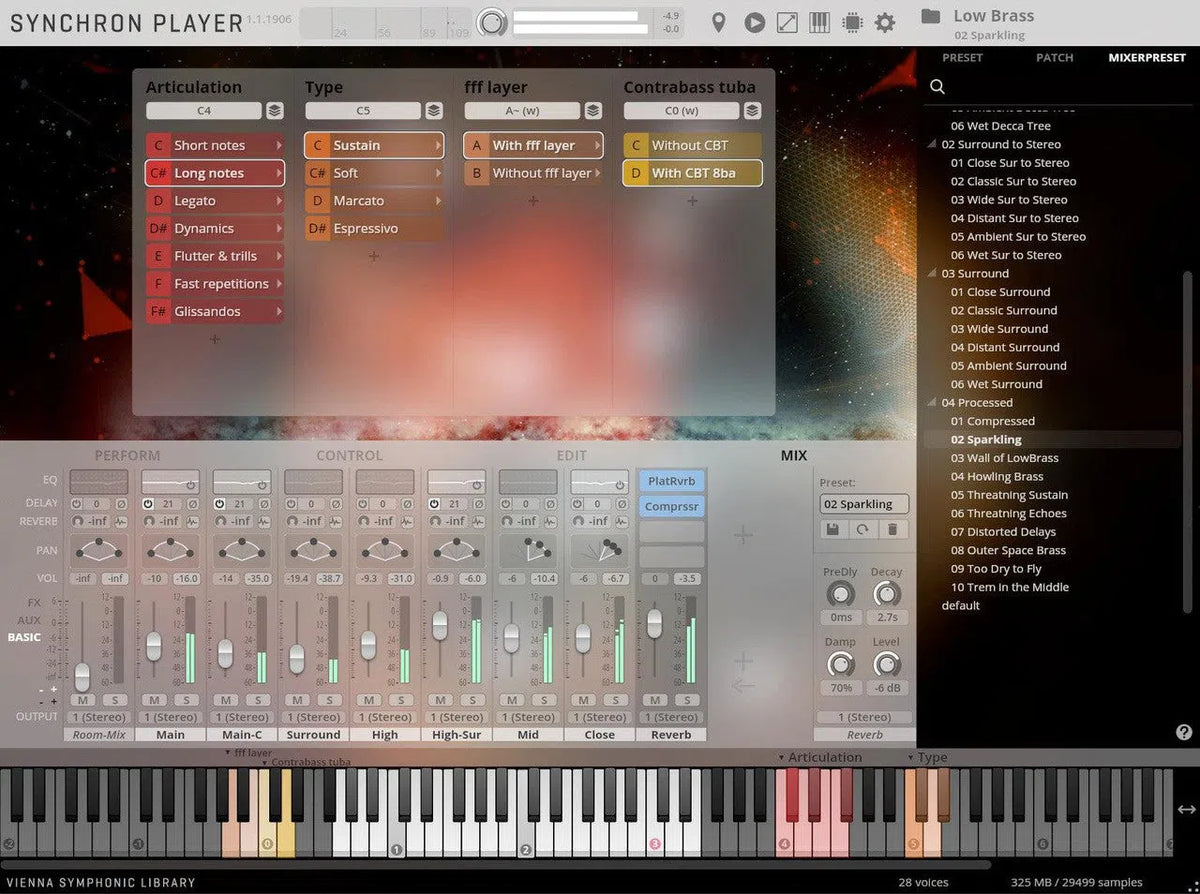Mute the Main mixer channel
Screen dimensions: 1200x894
(x=153, y=700)
